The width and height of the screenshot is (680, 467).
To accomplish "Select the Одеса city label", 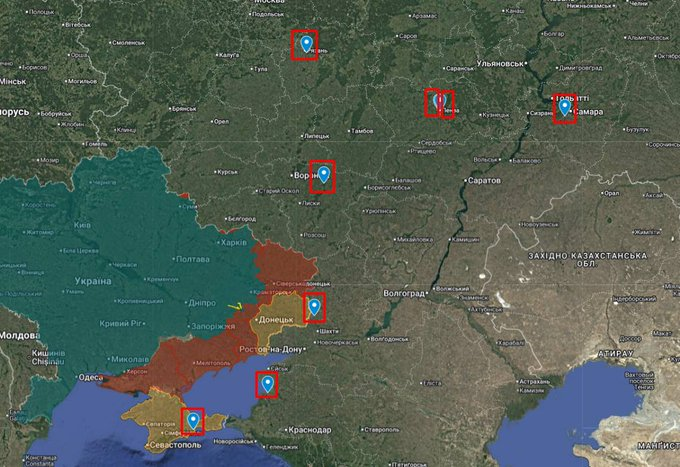I will click(90, 377).
